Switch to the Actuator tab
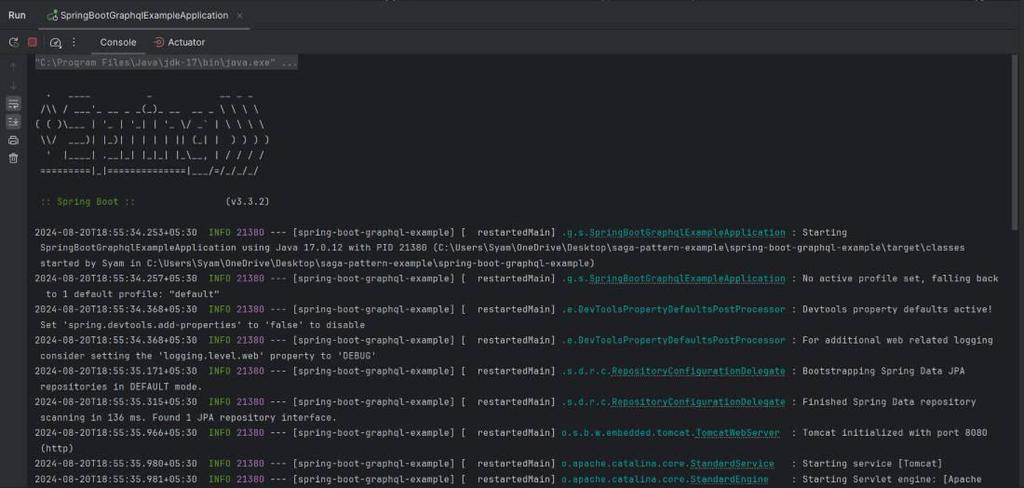The image size is (1024, 488). [x=179, y=42]
